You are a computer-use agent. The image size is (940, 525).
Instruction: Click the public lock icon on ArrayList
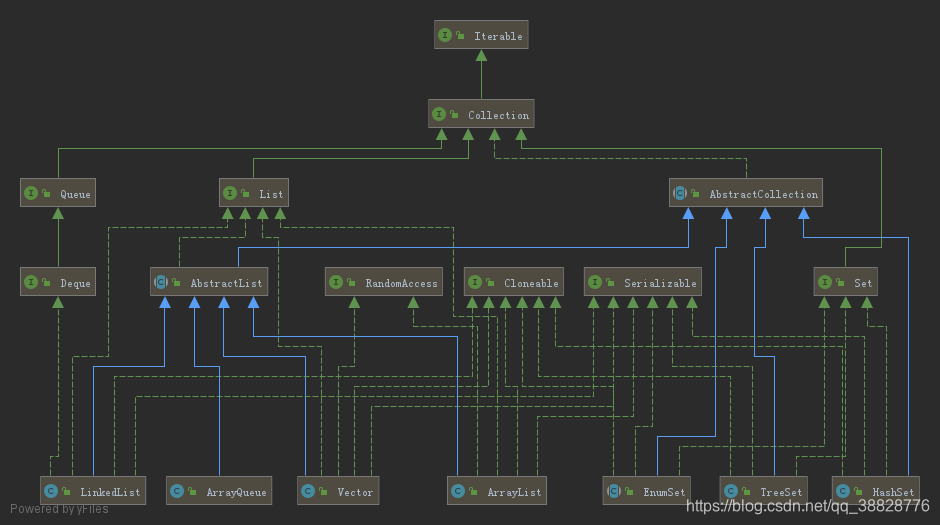coord(473,491)
